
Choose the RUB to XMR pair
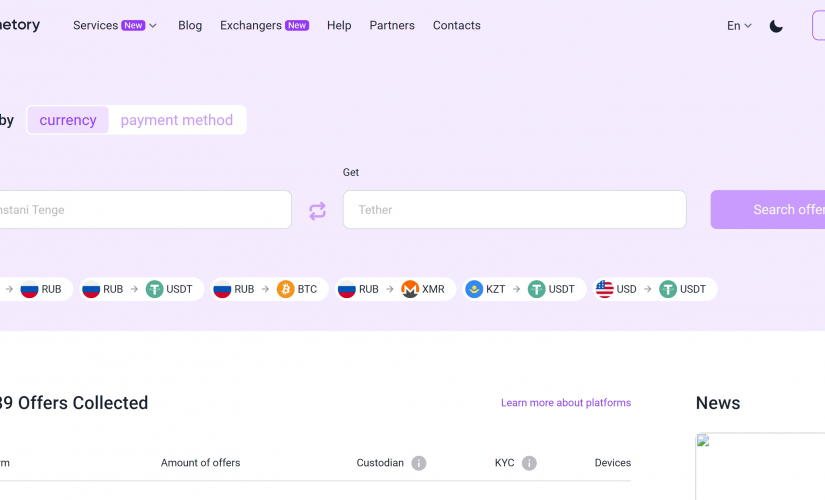395,289
